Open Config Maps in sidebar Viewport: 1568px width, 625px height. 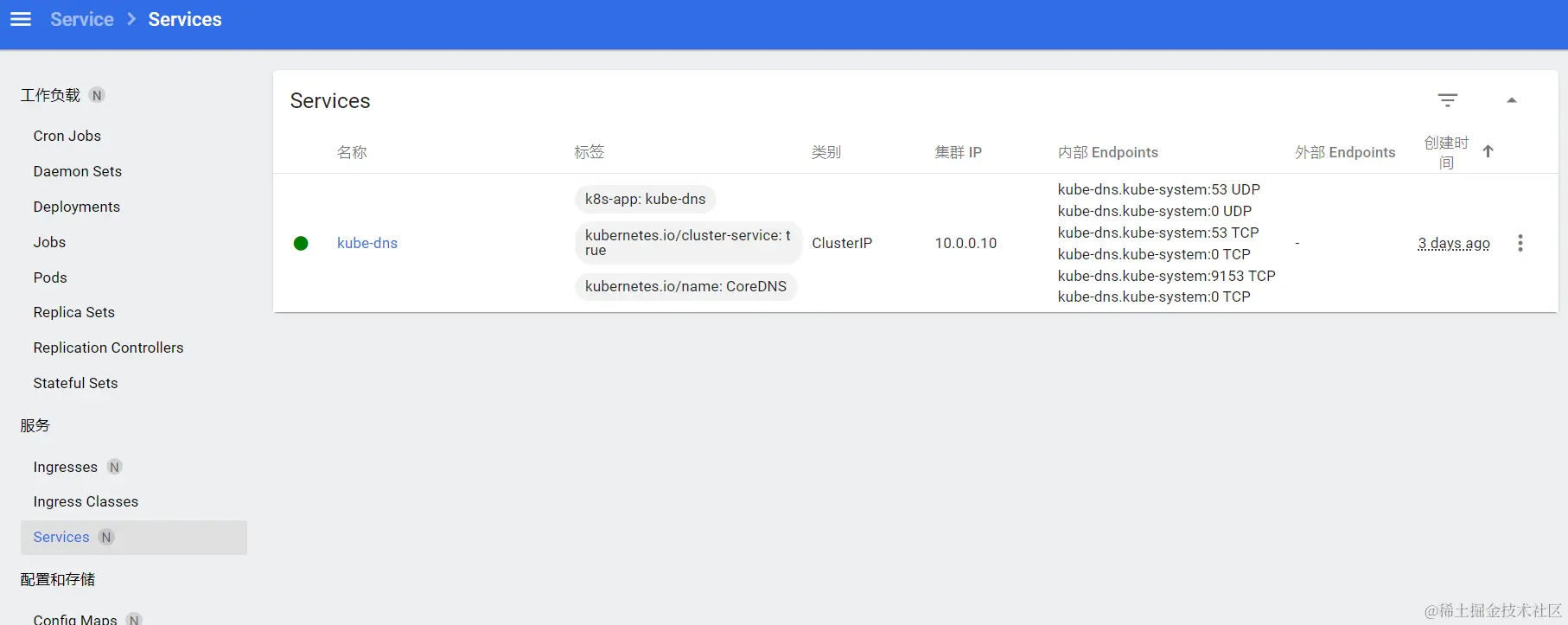[75, 619]
